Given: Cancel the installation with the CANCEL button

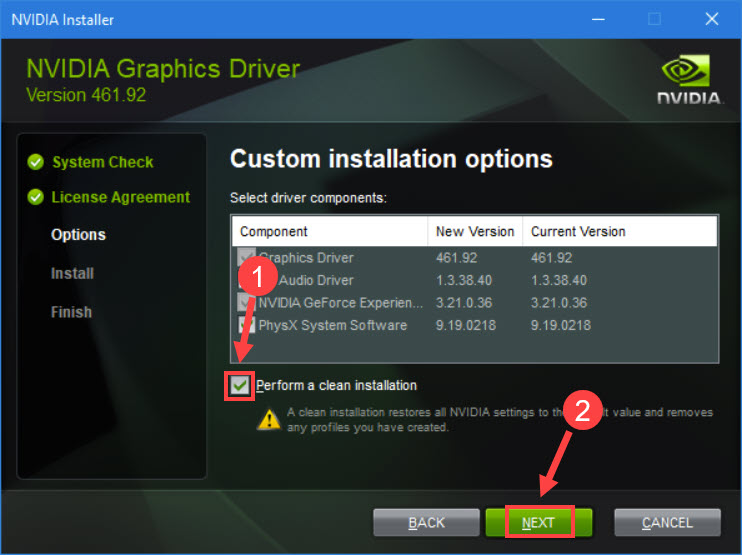Looking at the screenshot, I should click(x=667, y=522).
